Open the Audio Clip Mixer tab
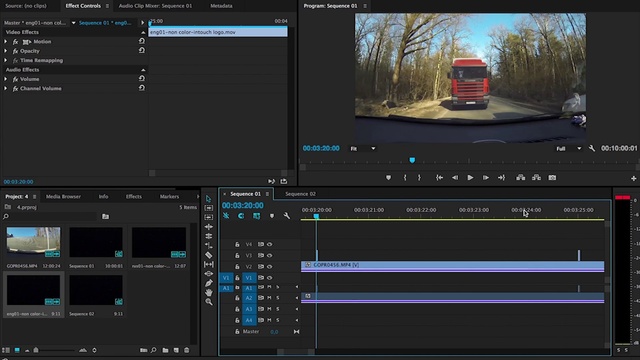 (155, 6)
